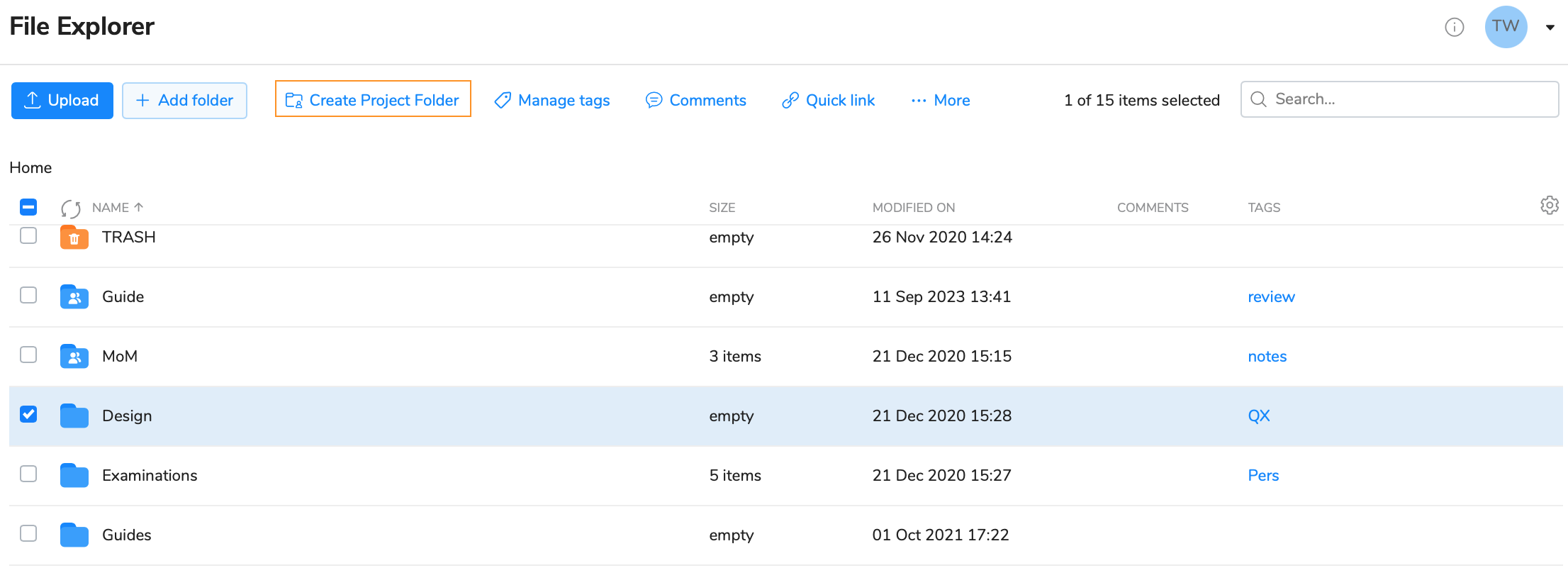Check the TRASH row checkbox

[28, 235]
